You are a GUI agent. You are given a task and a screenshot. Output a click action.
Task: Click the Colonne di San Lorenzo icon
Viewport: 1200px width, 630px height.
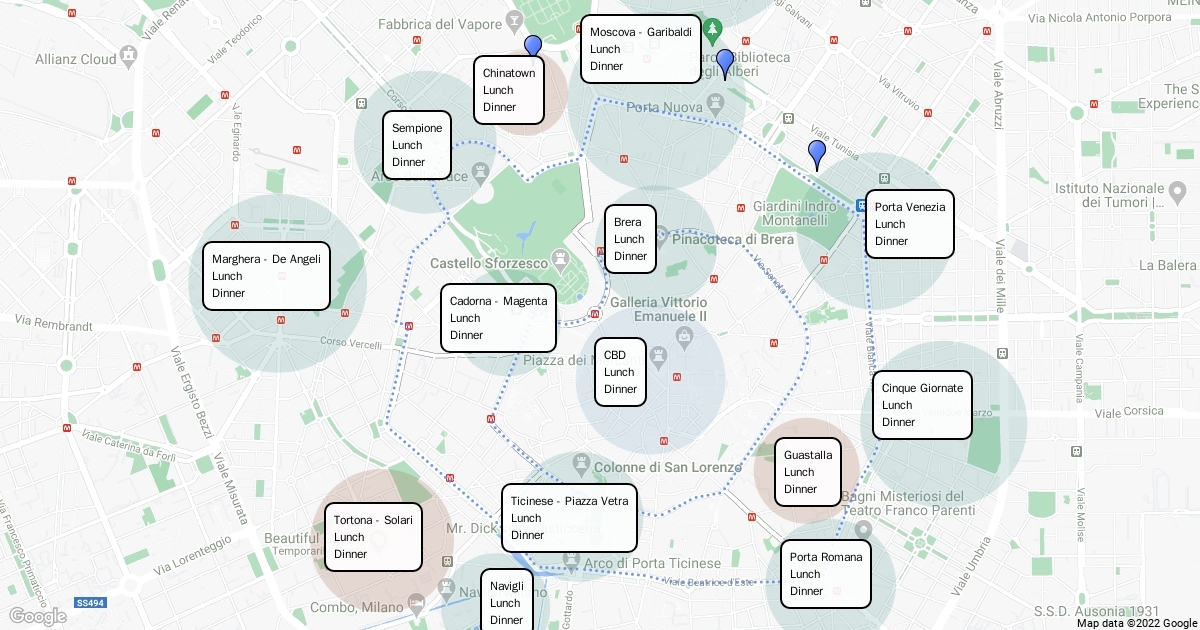[582, 463]
